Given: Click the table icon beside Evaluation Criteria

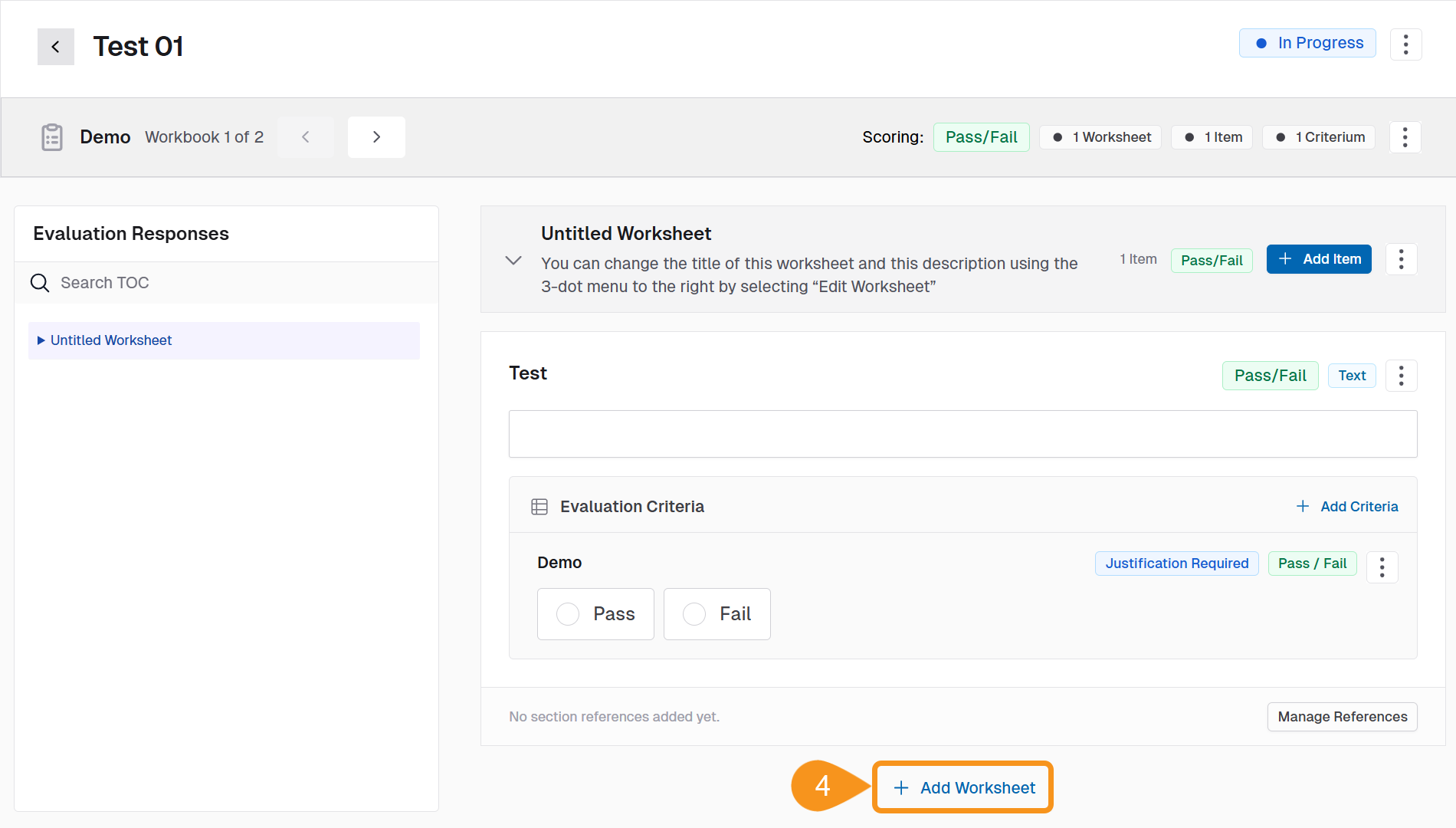Looking at the screenshot, I should (539, 506).
